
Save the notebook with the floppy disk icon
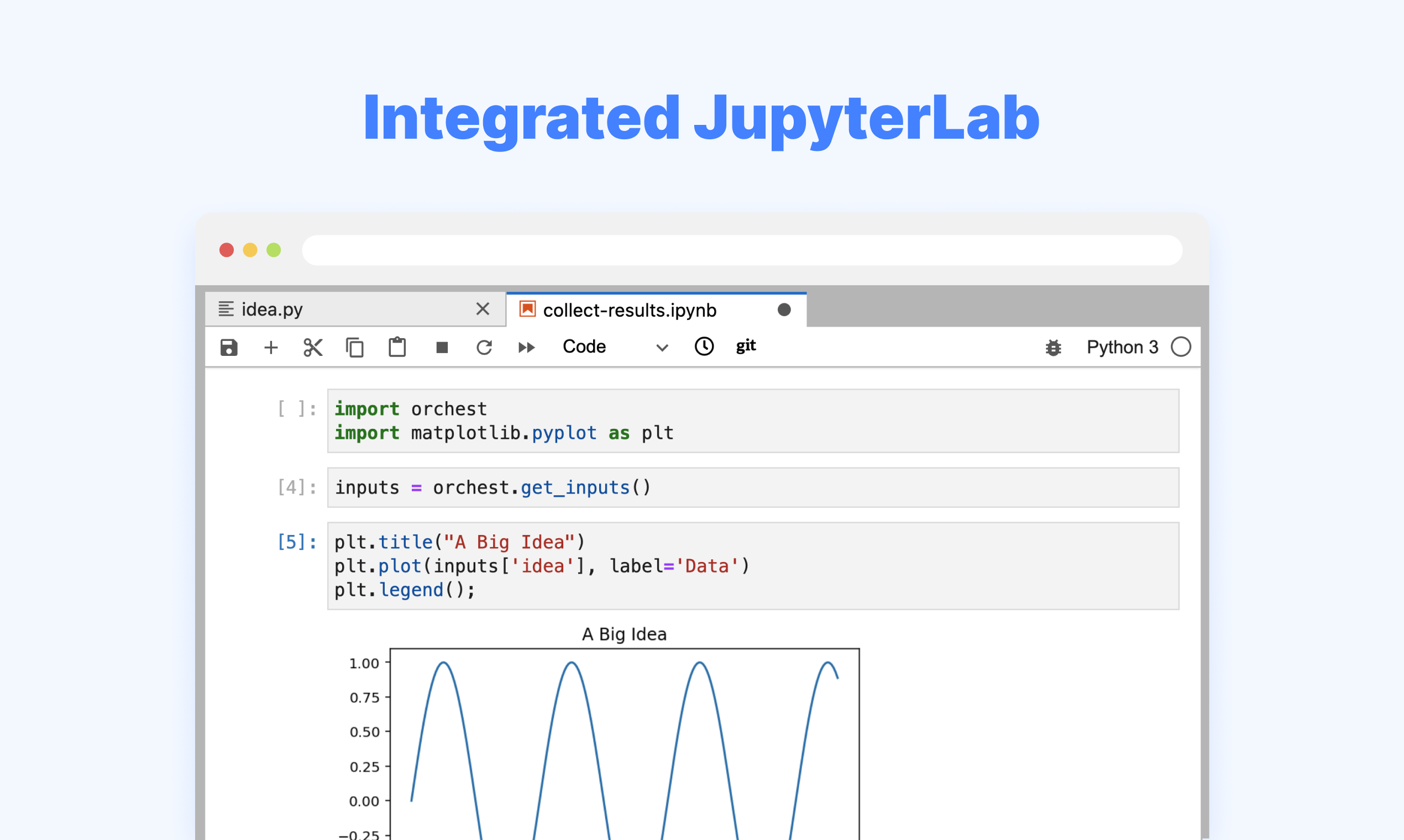pos(229,347)
